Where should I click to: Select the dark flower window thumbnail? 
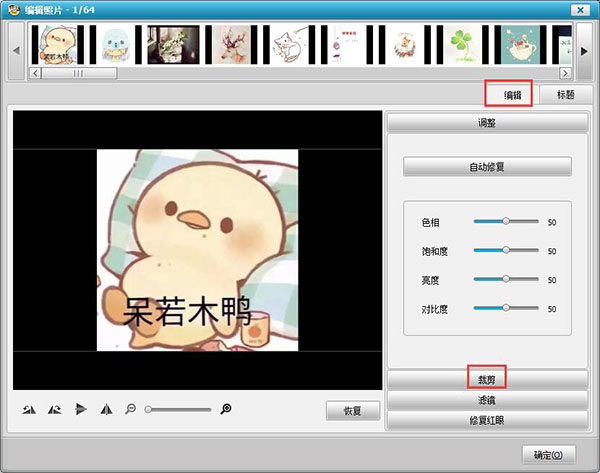(173, 44)
